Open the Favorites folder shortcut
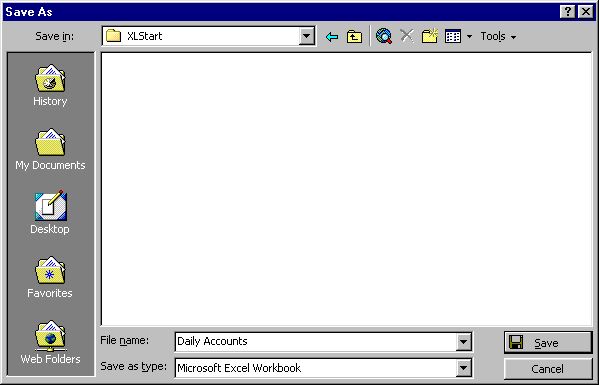The height and width of the screenshot is (385, 599). [50, 277]
